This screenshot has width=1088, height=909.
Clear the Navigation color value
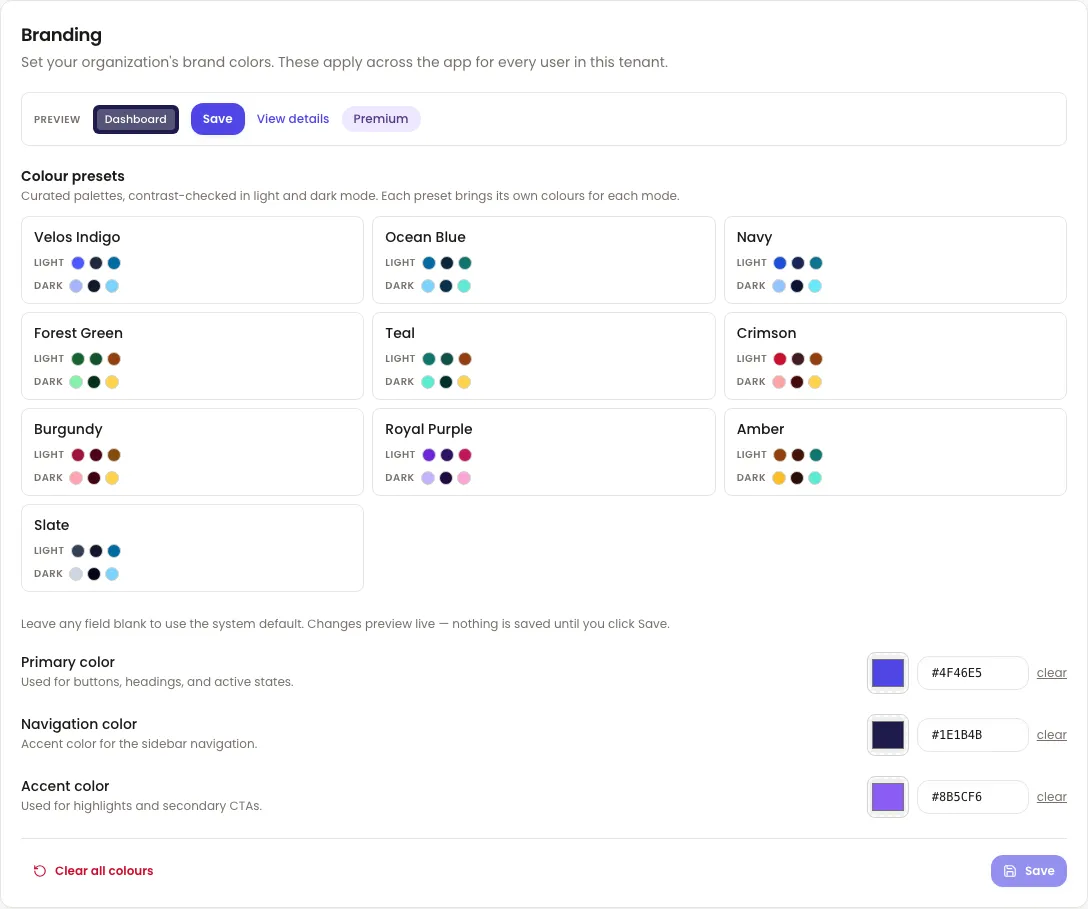click(x=1051, y=735)
